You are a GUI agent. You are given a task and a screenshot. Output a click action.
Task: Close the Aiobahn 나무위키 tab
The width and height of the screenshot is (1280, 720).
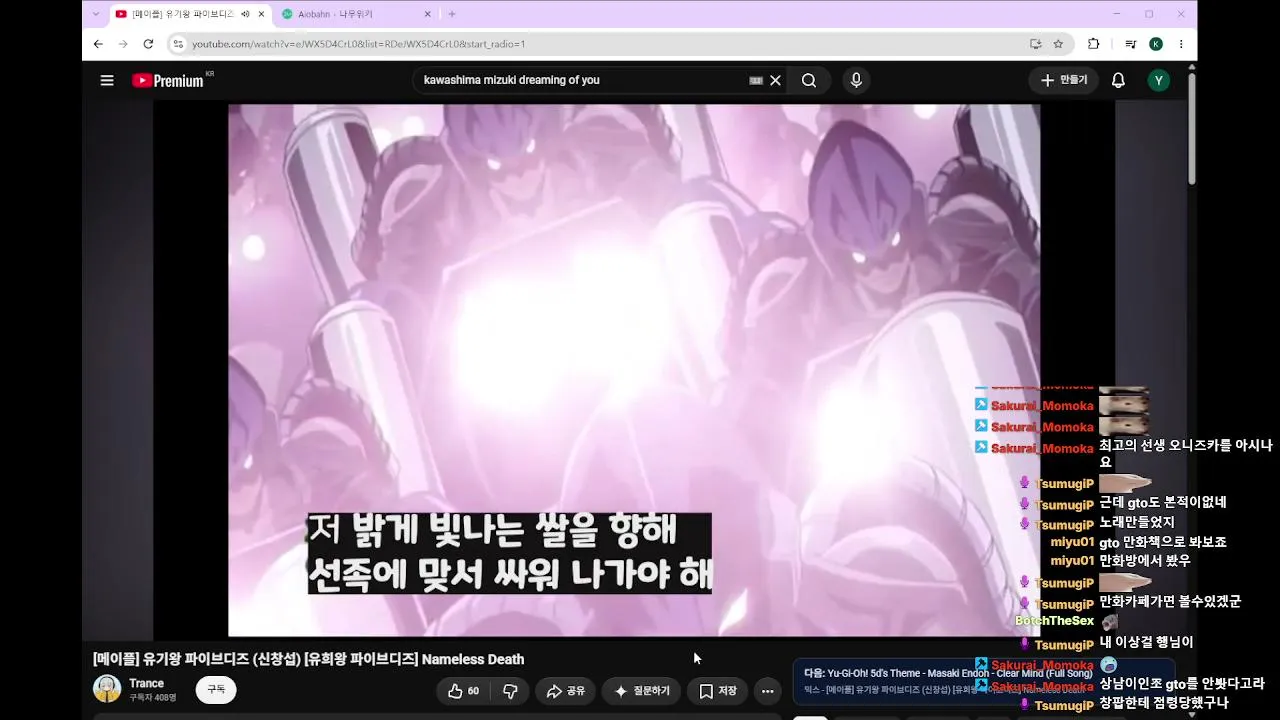tap(428, 14)
